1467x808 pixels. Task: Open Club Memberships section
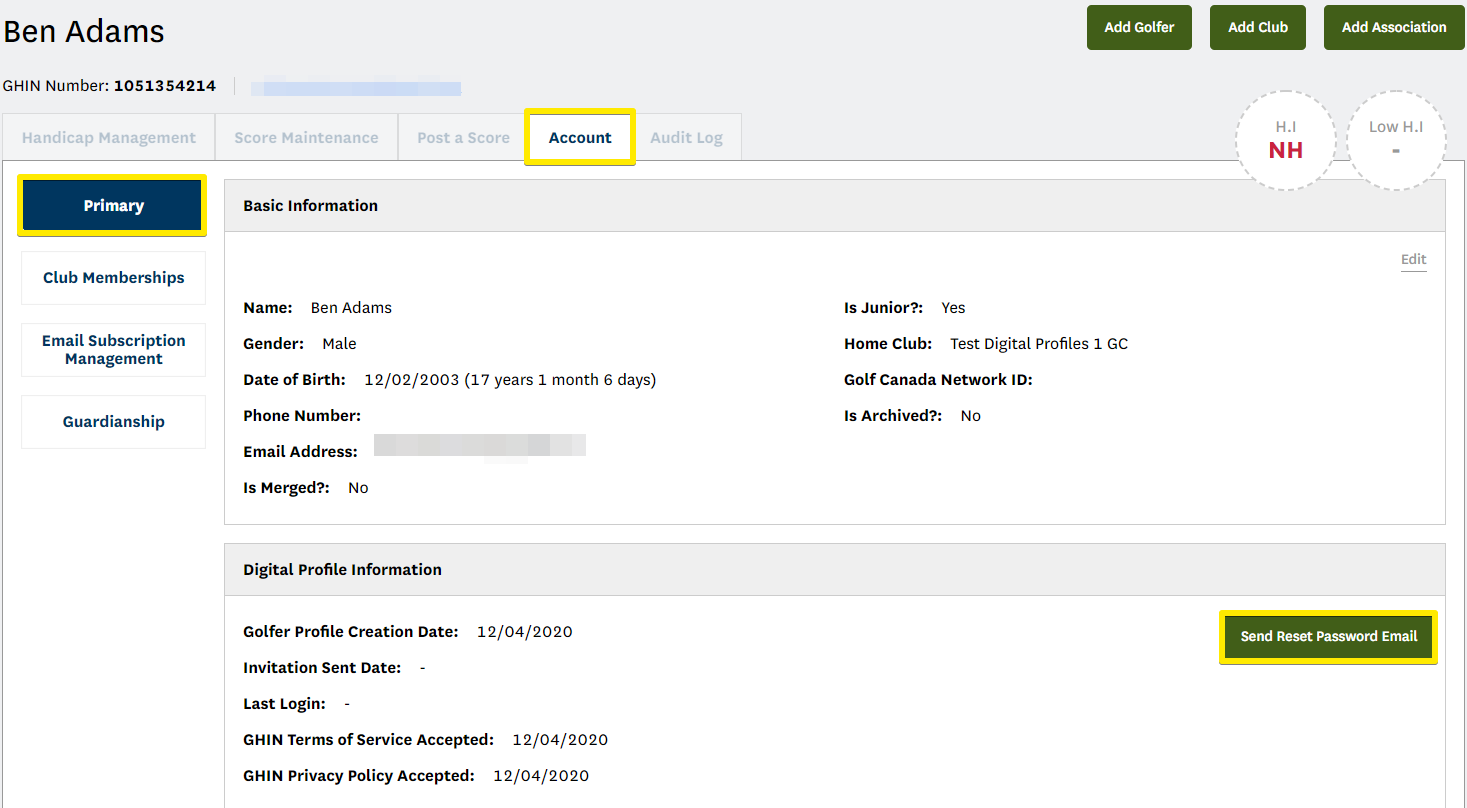pos(113,277)
